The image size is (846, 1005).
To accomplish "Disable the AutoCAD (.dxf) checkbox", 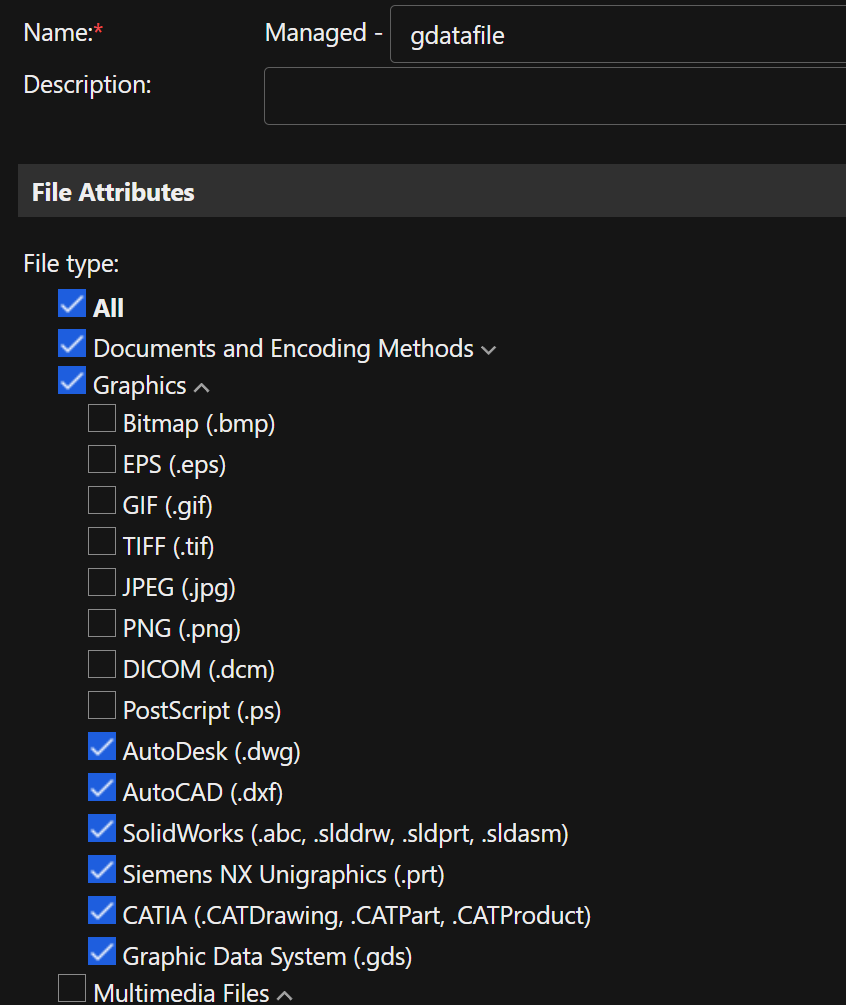I will click(x=102, y=788).
